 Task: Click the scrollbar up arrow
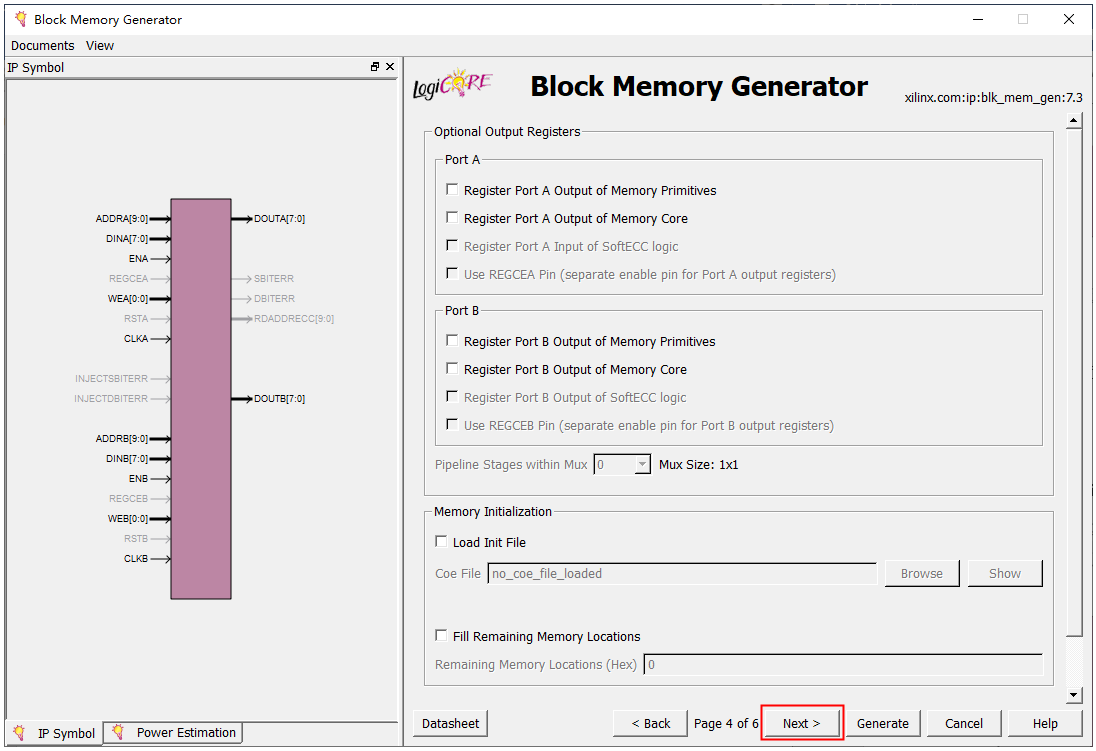[x=1074, y=122]
